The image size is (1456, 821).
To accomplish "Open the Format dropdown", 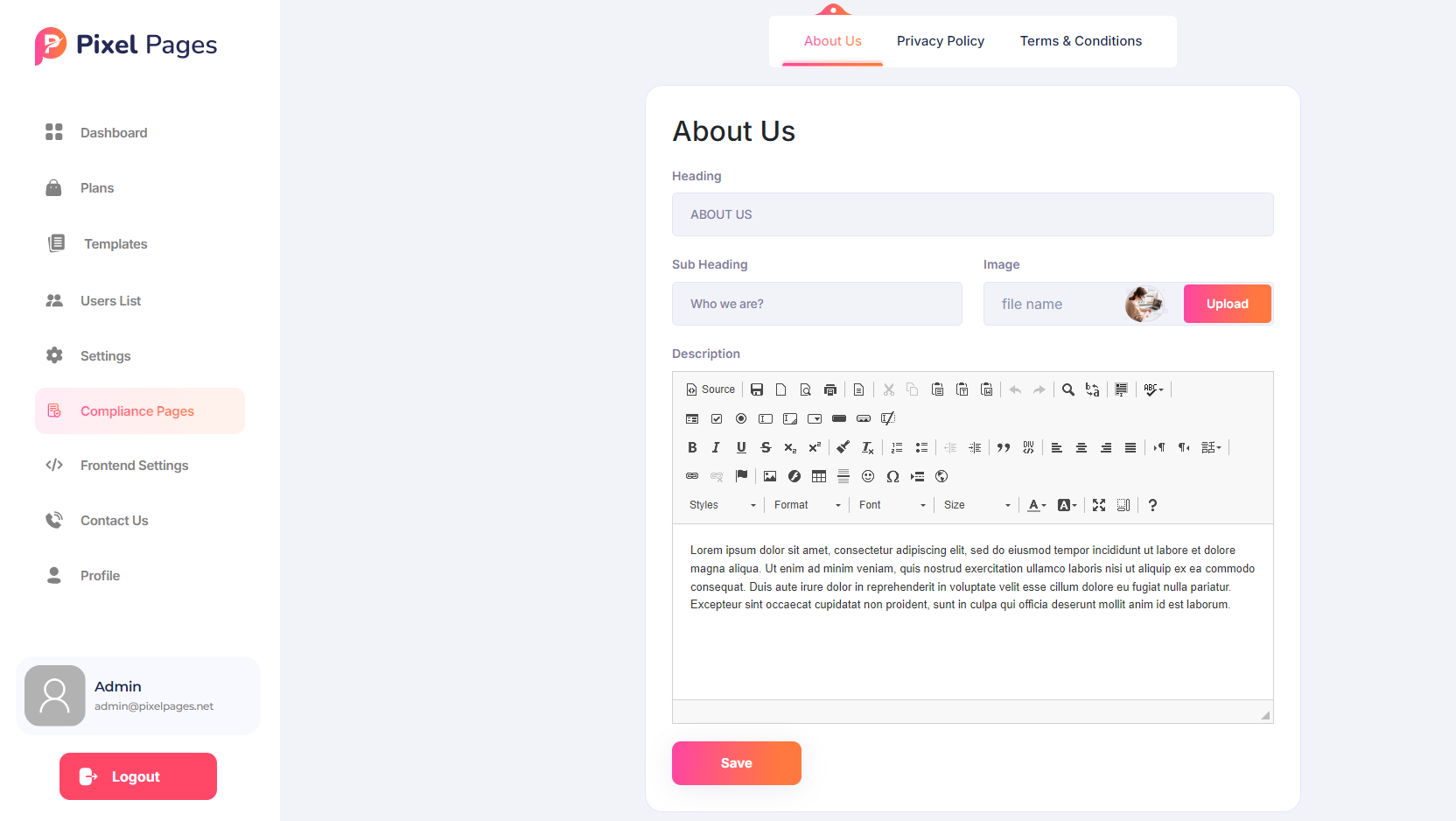I will [808, 505].
